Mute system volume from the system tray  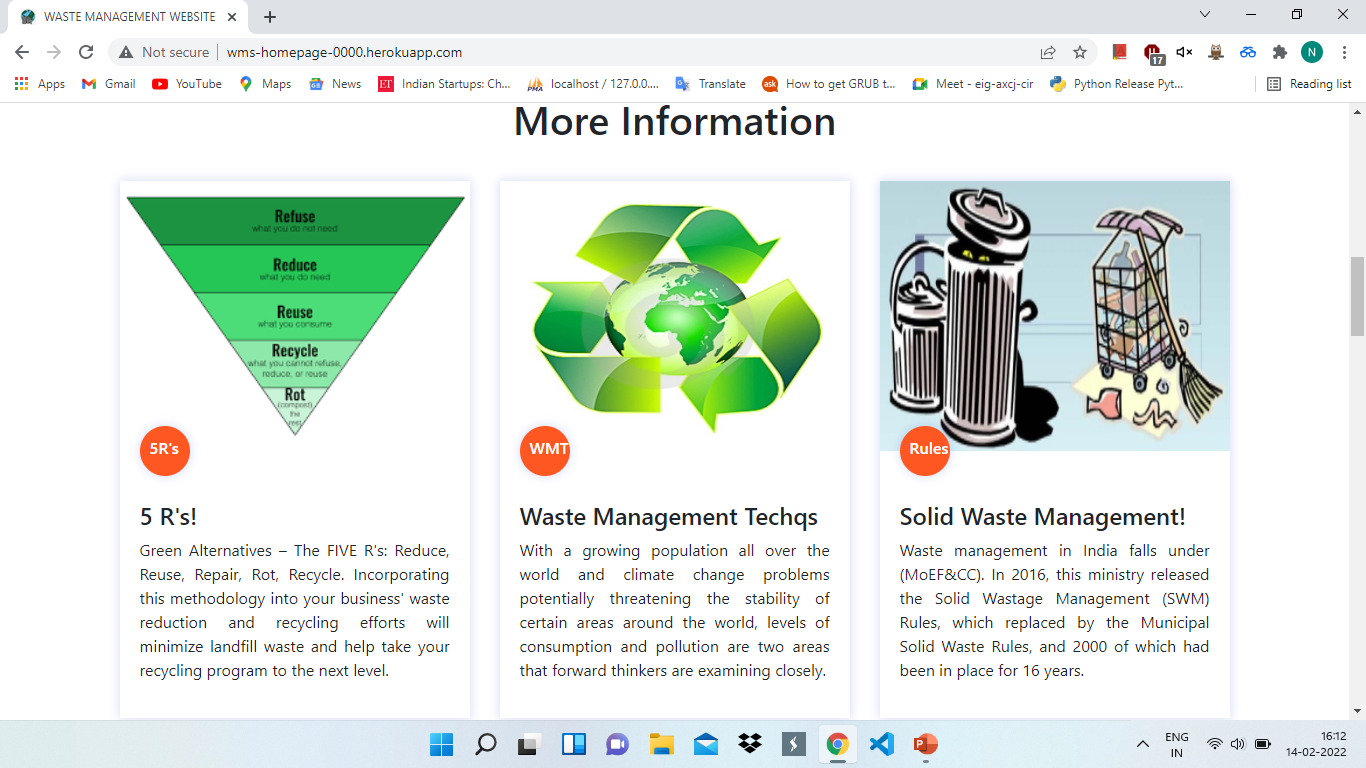(1236, 744)
